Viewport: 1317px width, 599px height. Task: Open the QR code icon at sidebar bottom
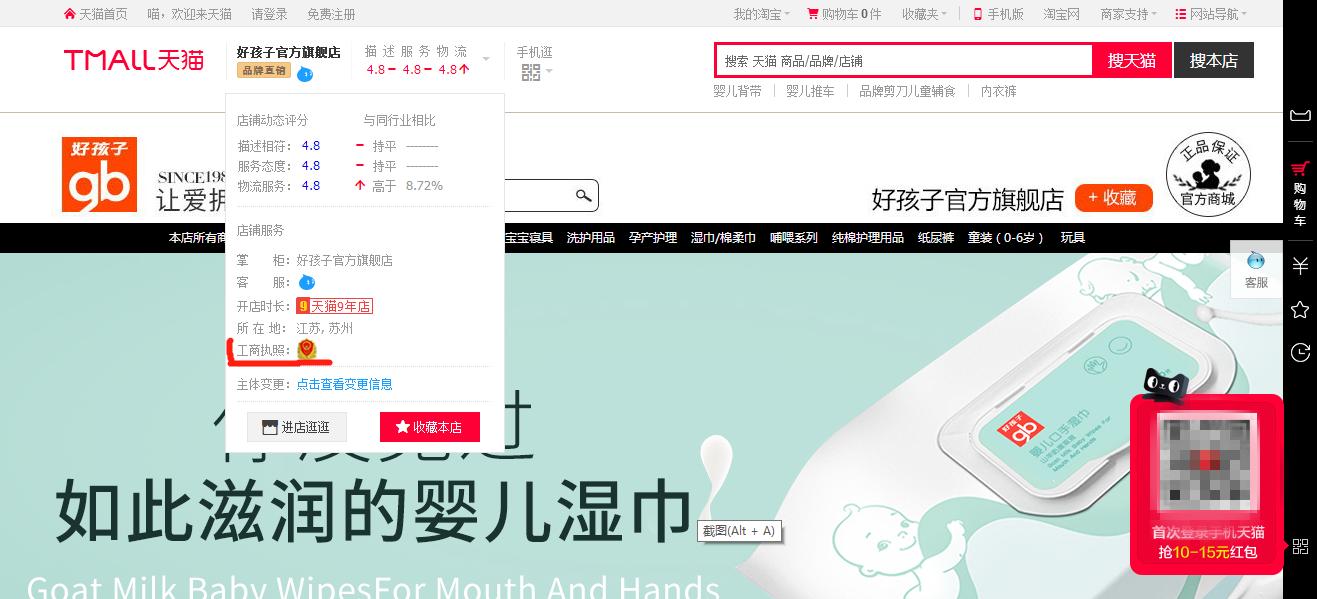coord(1300,546)
